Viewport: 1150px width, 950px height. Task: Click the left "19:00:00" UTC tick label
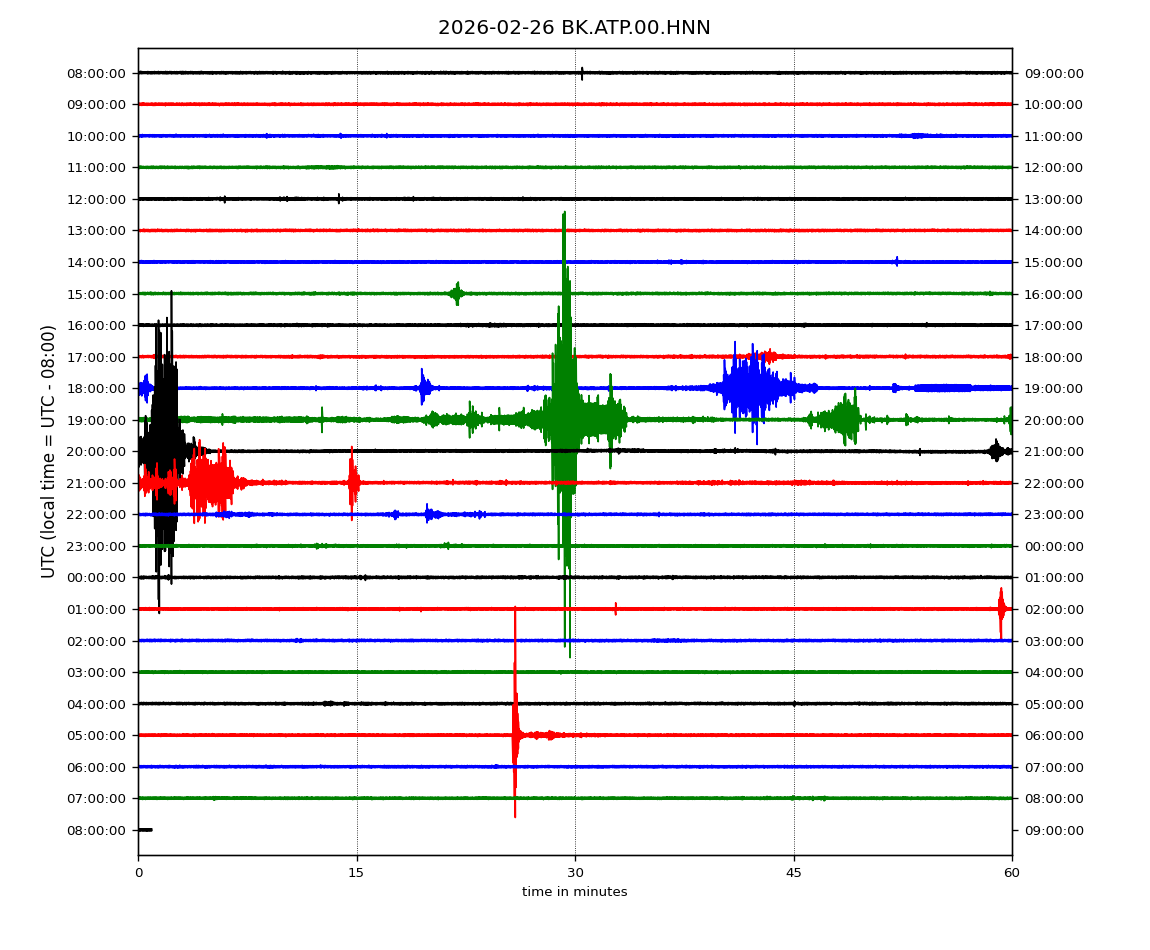pyautogui.click(x=99, y=420)
